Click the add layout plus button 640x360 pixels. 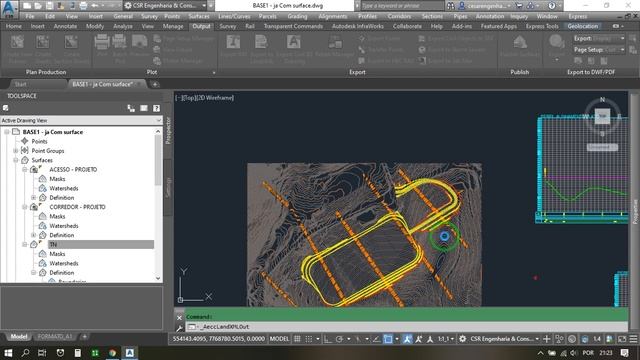[84, 337]
